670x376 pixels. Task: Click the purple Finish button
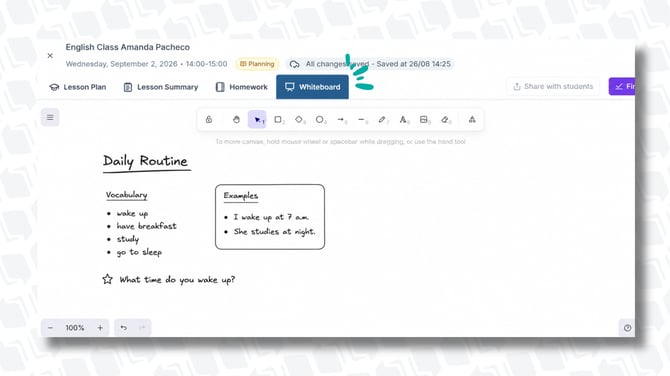[x=622, y=86]
